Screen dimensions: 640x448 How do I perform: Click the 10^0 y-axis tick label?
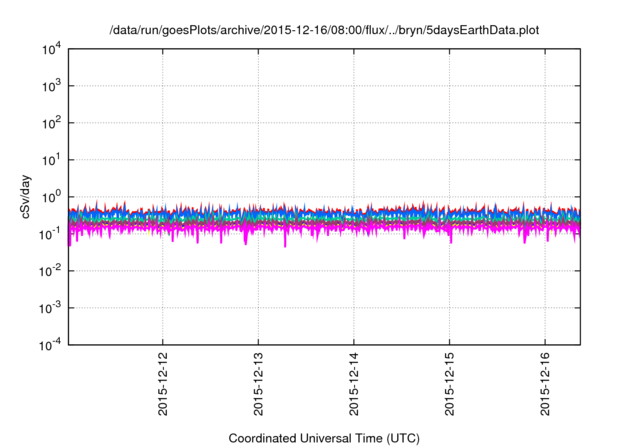(x=51, y=197)
